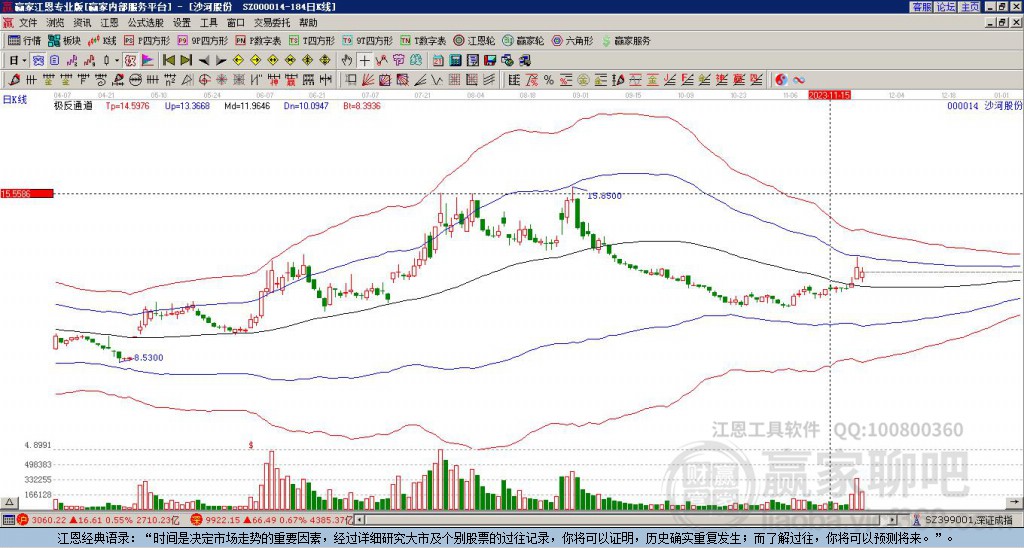This screenshot has width=1024, height=548.
Task: Open the 六角形 hexagon tool
Action: click(573, 40)
